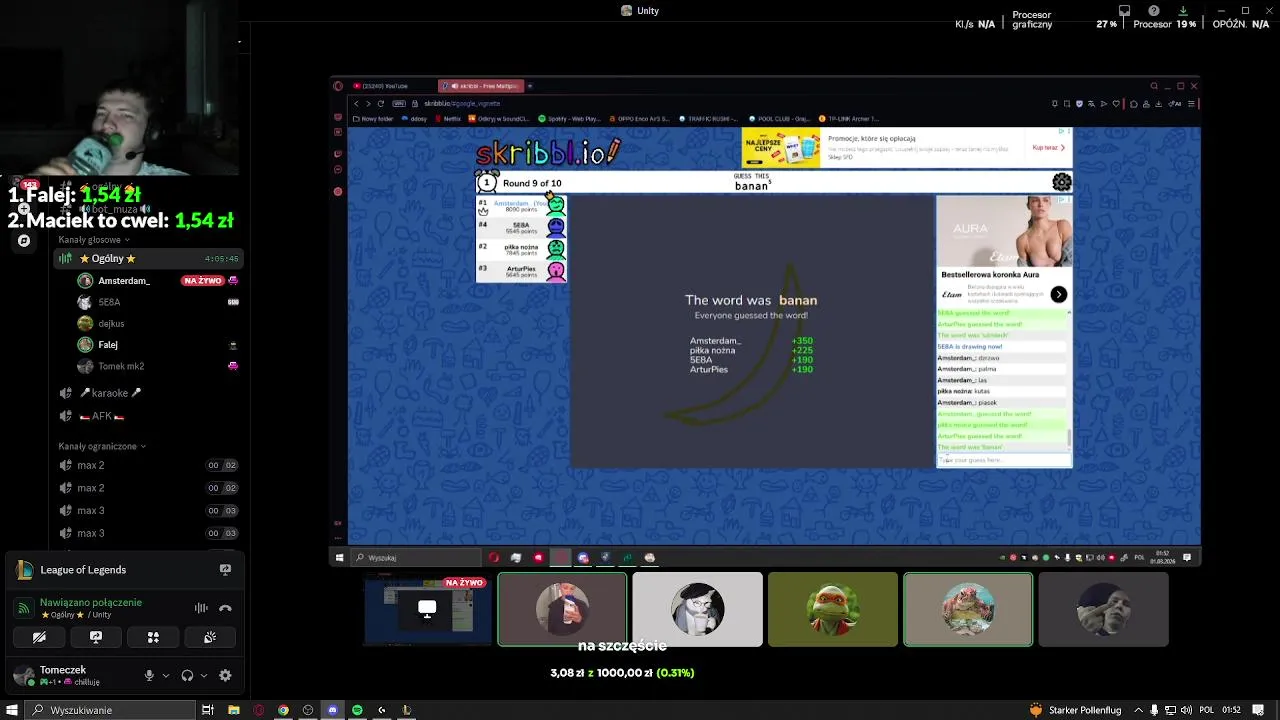The image size is (1280, 720).
Task: Open Falej user in voice list
Action: tap(157, 345)
